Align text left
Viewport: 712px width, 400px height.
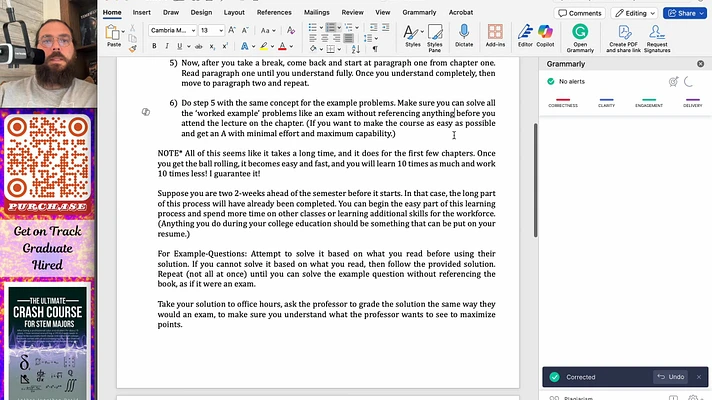[313, 39]
